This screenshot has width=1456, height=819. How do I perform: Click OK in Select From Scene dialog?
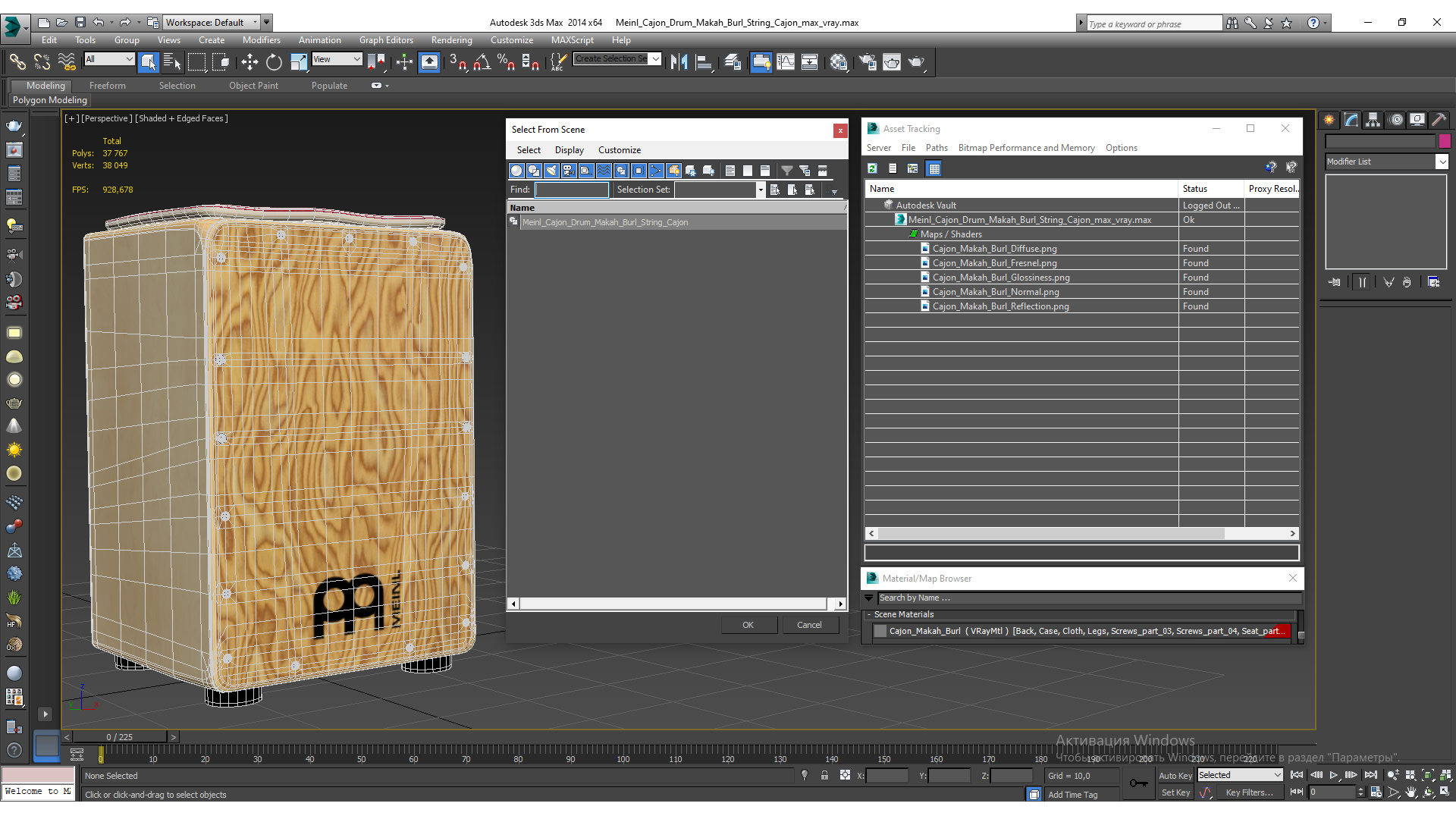click(748, 625)
